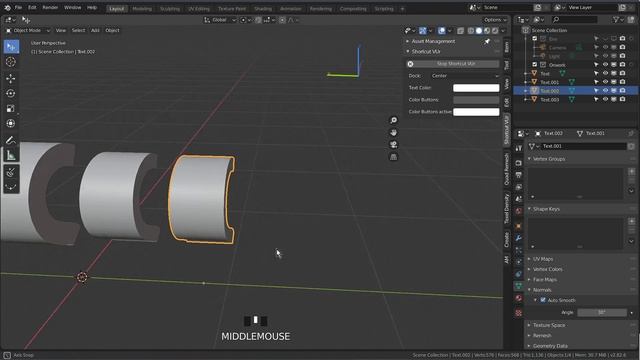Expand the Asset Management panel
640x360 pixels.
point(433,41)
